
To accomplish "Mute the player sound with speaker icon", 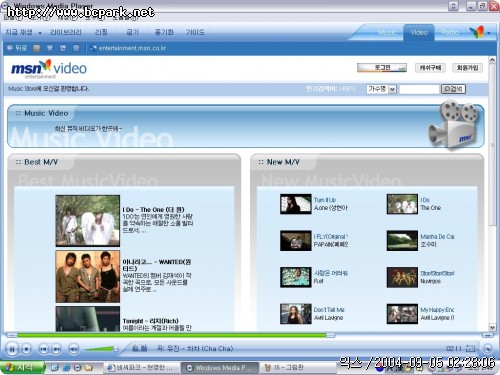I will (x=74, y=349).
